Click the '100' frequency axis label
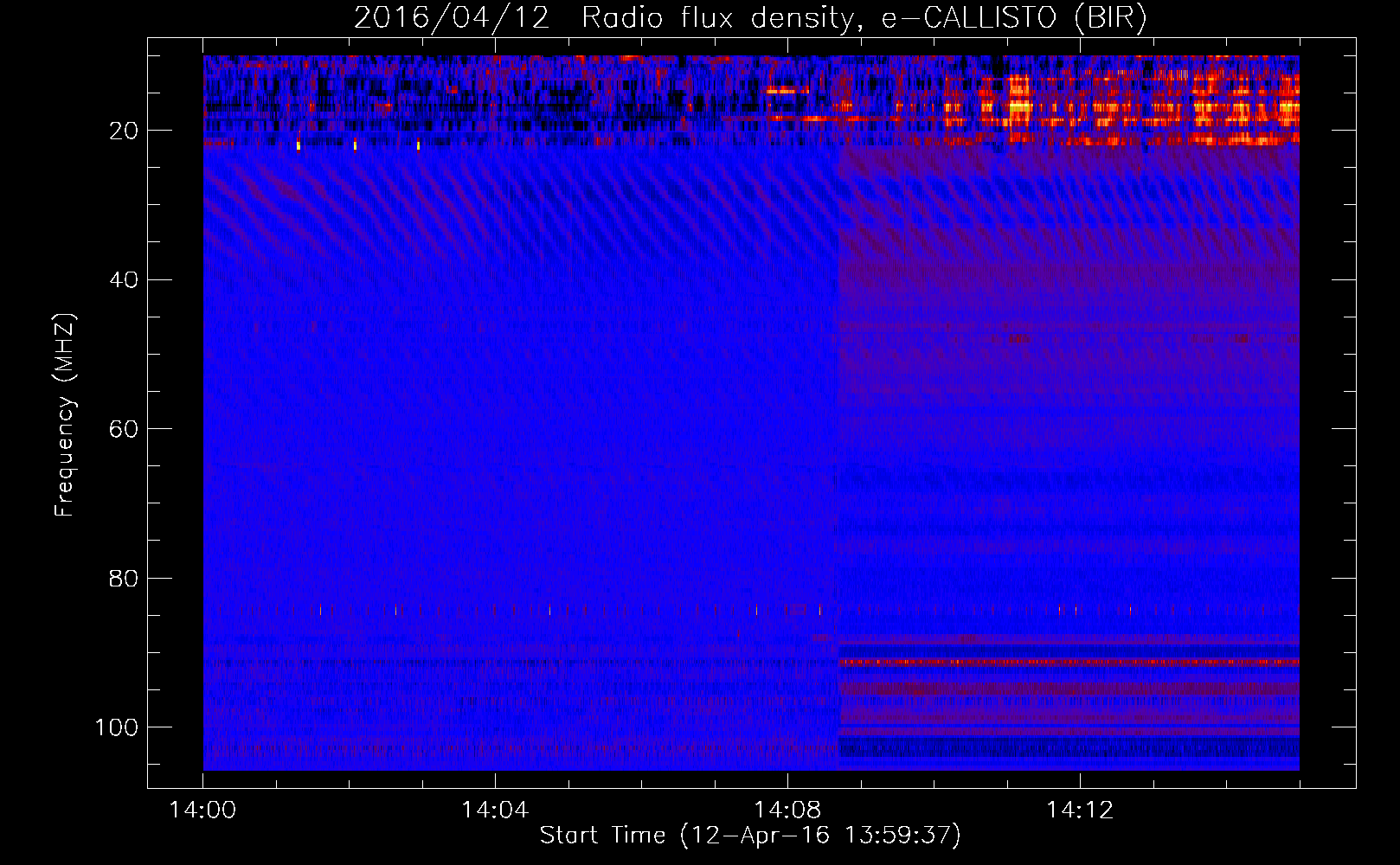 point(117,727)
